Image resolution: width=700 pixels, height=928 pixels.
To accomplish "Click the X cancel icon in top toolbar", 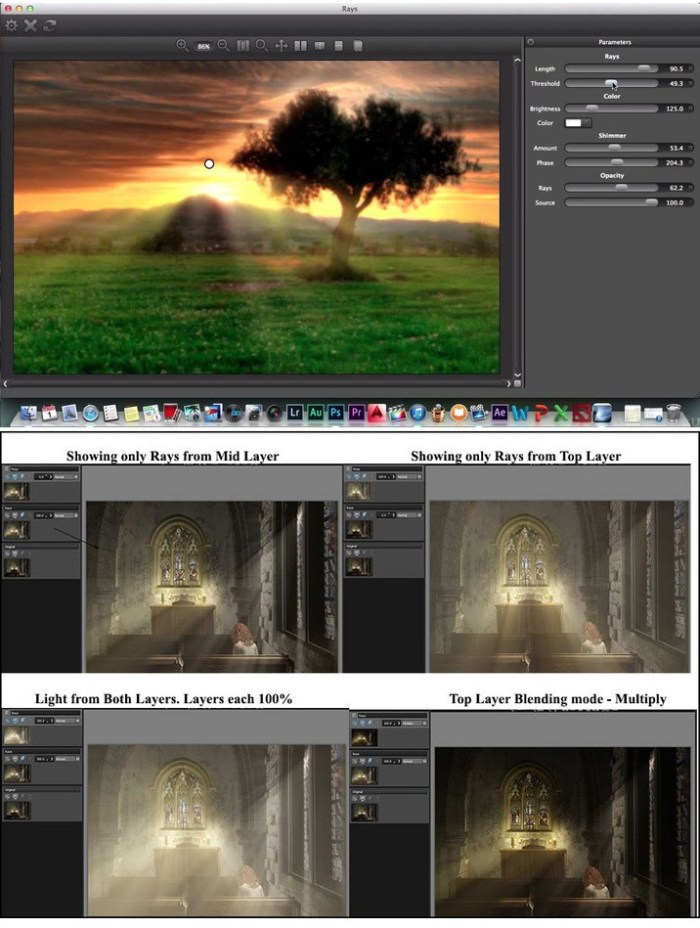I will click(x=30, y=25).
